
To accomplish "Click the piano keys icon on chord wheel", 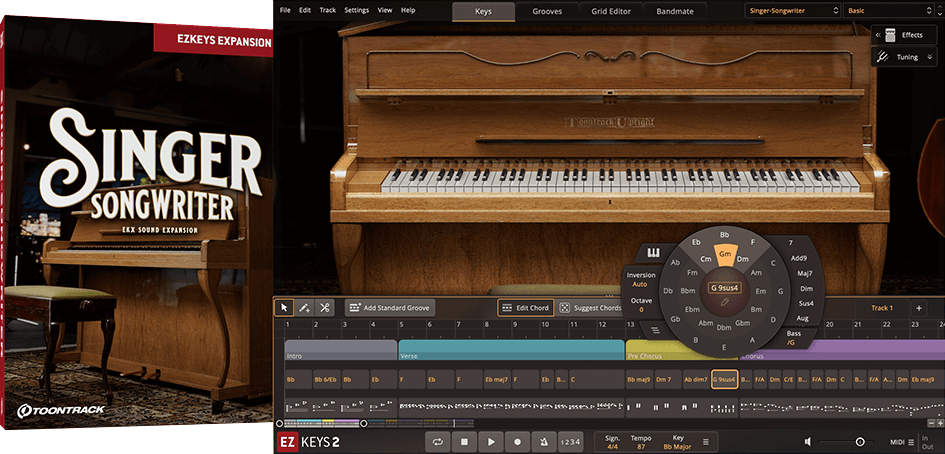I will (x=654, y=253).
